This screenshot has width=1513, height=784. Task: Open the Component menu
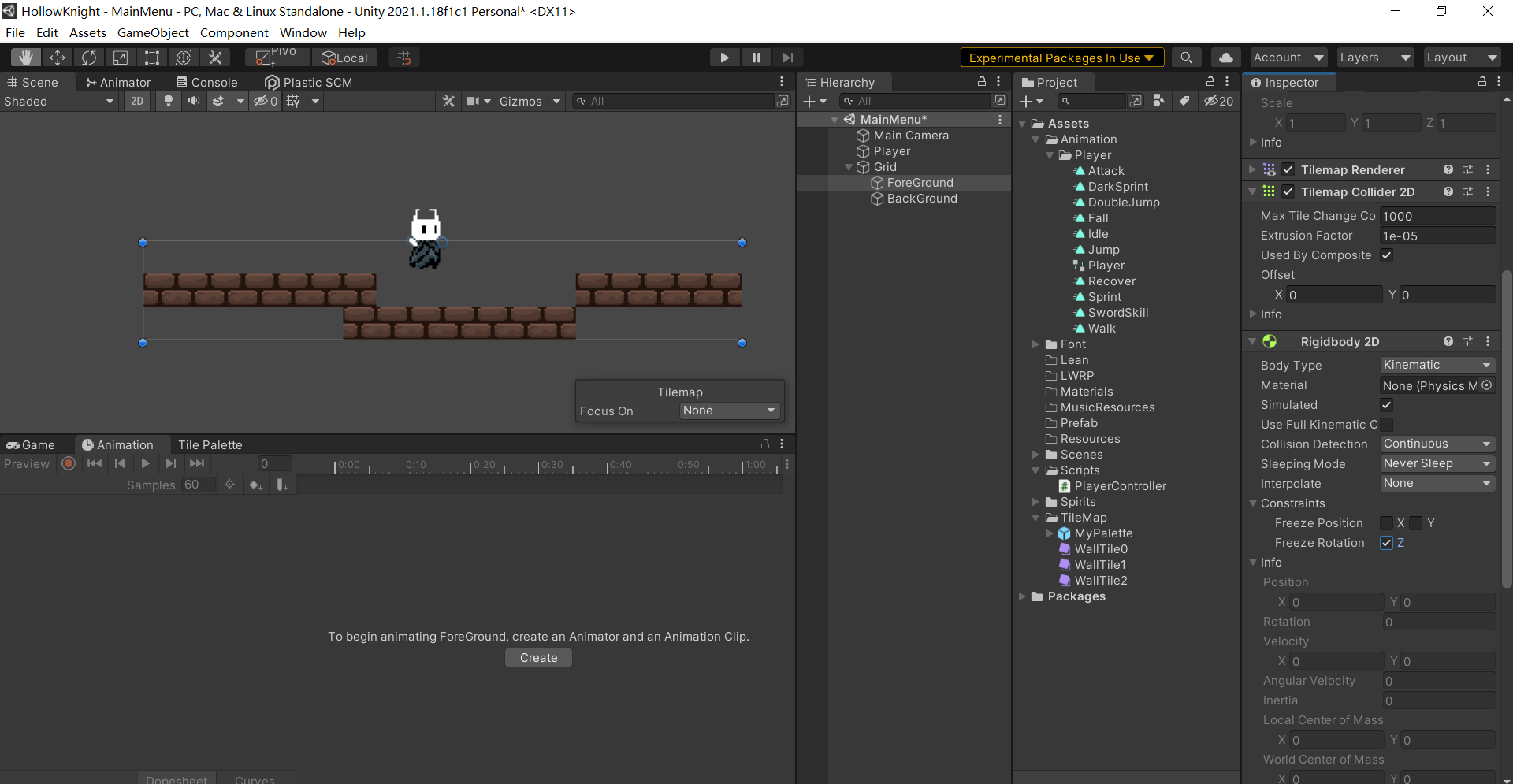234,32
